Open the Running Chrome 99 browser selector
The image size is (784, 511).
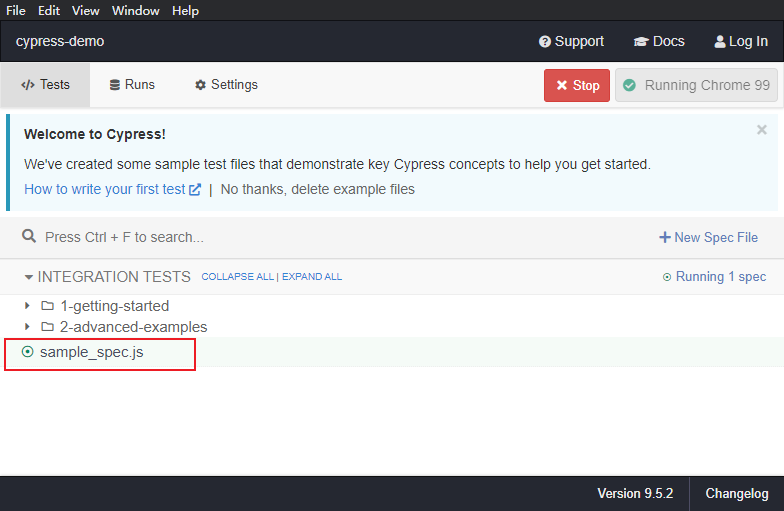696,86
